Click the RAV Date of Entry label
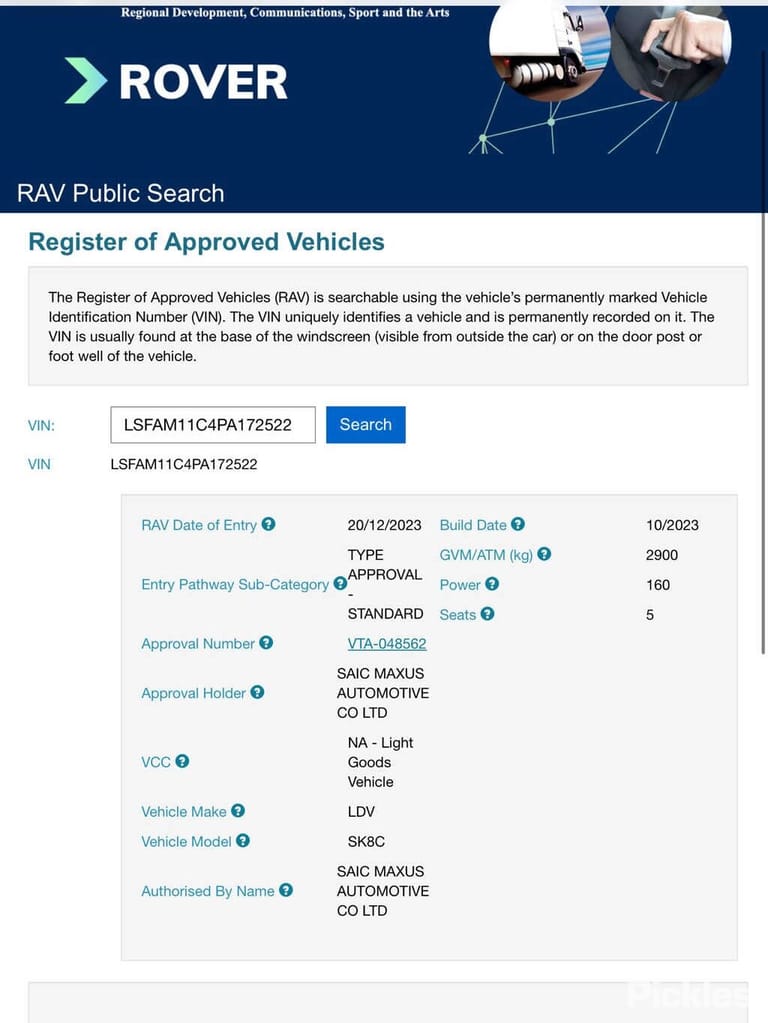Screen dimensions: 768x1023 (199, 525)
